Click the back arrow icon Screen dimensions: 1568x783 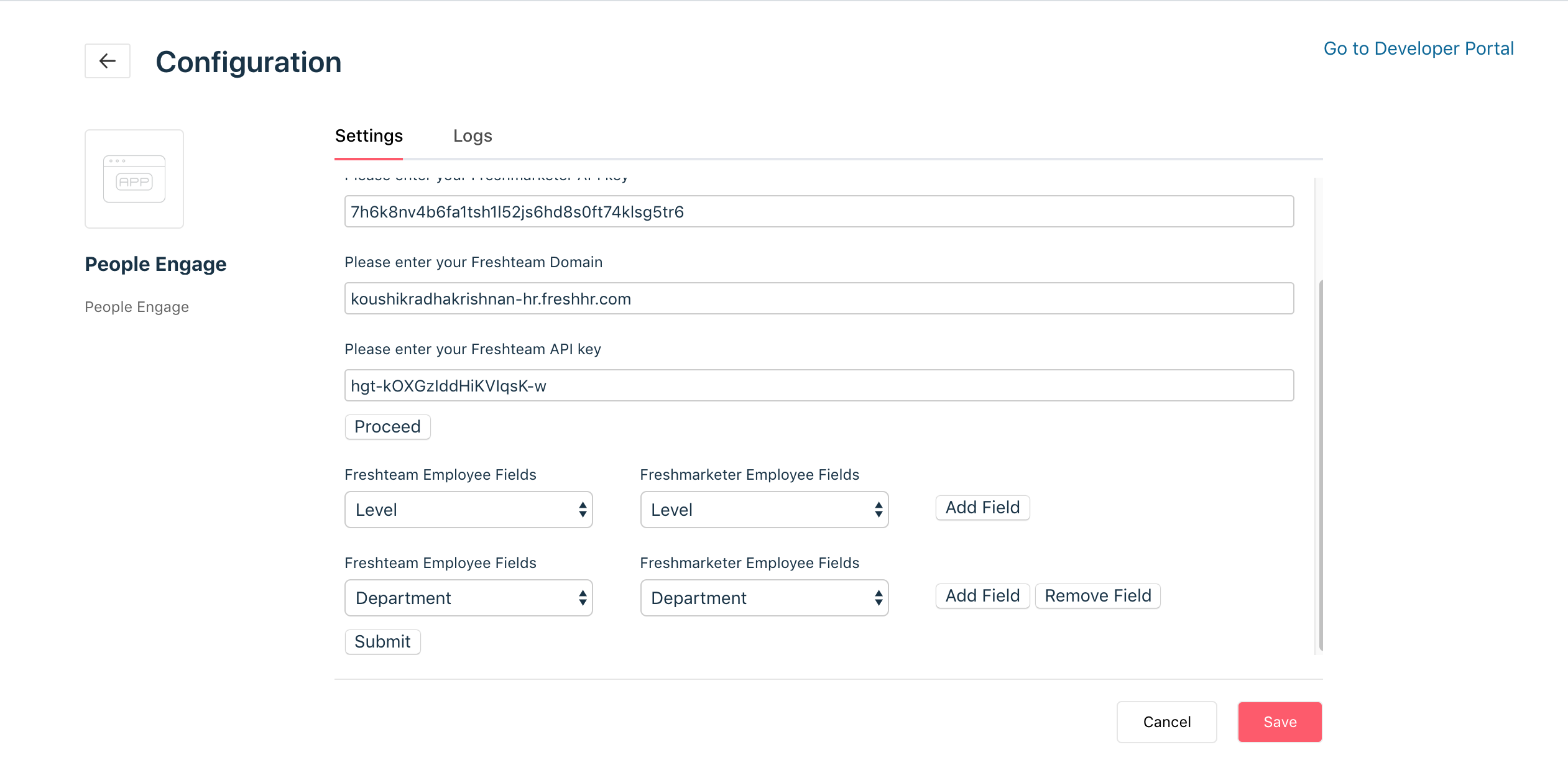pos(108,61)
